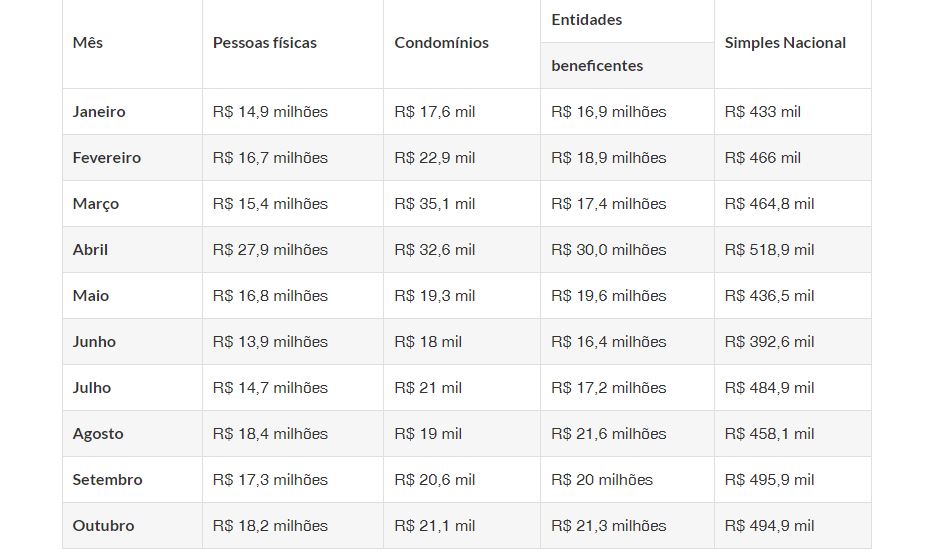Click the R$ 18 mil cell
This screenshot has height=553, width=934.
[428, 342]
